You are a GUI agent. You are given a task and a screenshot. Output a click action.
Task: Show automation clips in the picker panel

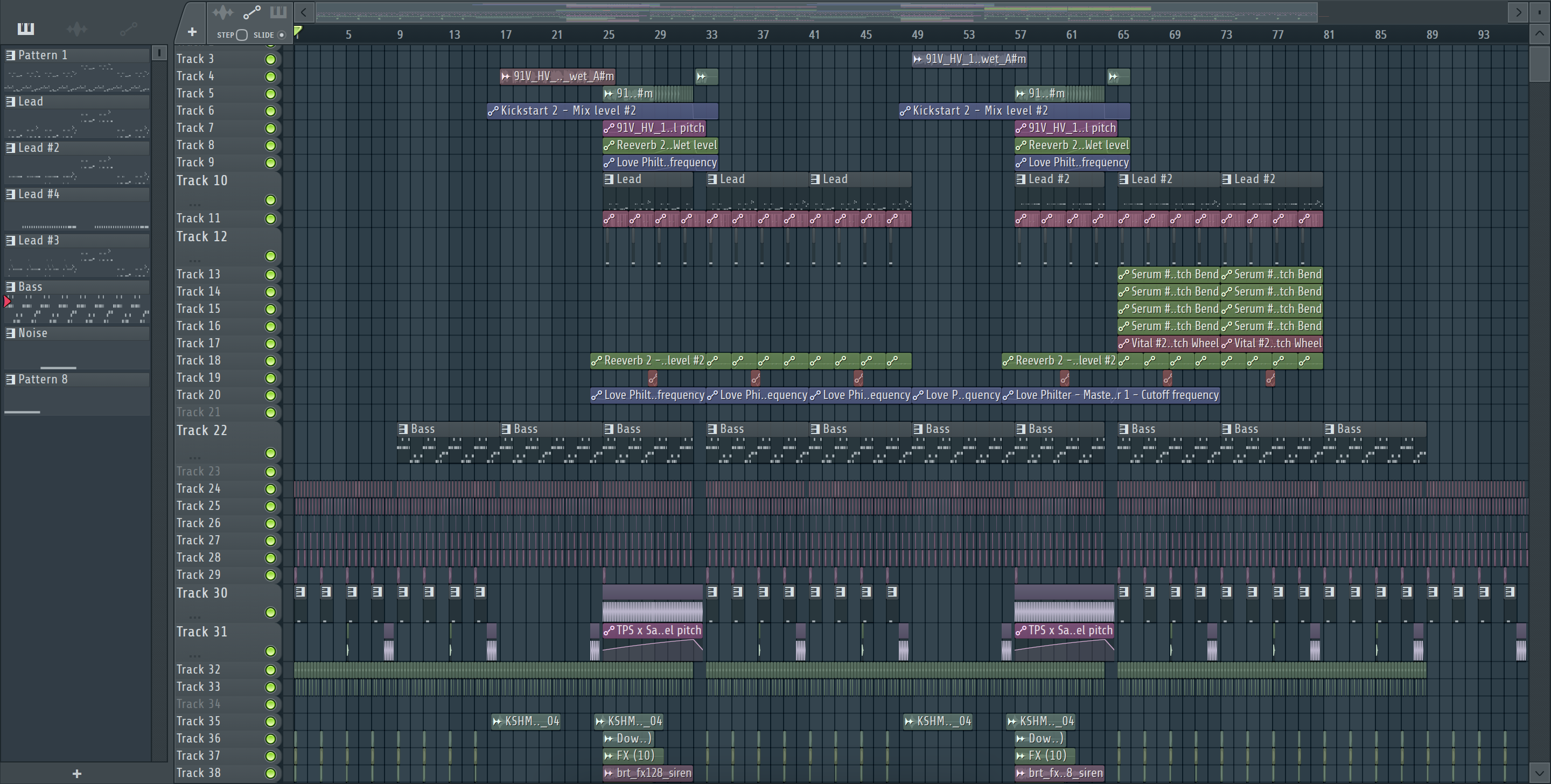point(128,29)
